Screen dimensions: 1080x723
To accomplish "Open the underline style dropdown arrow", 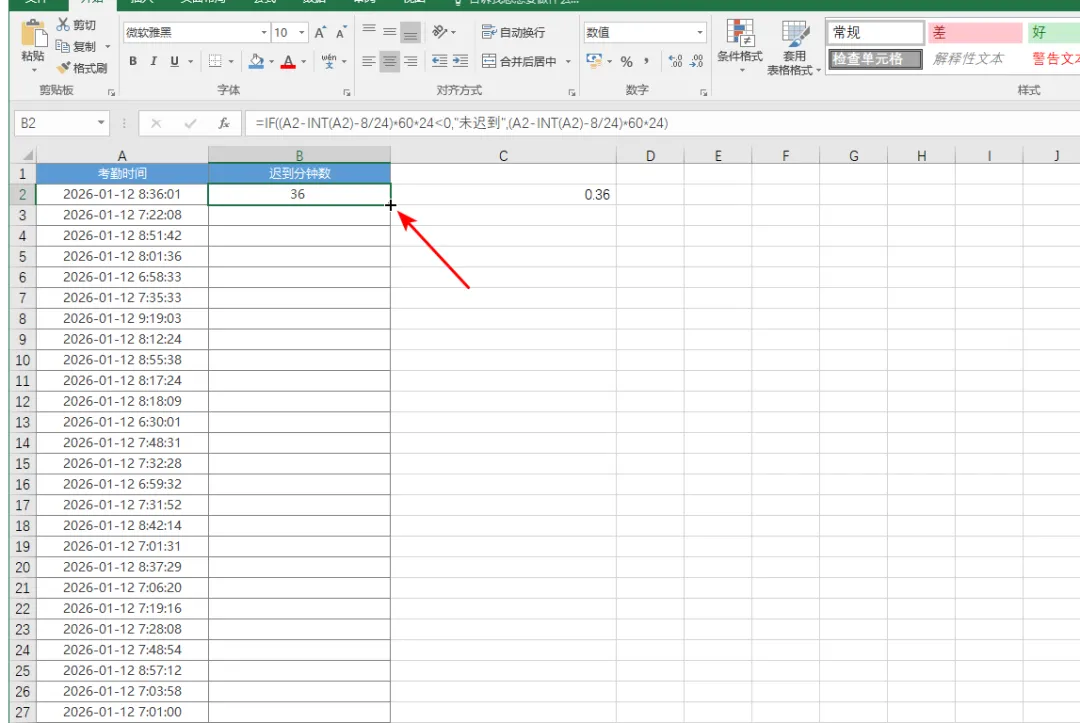I will (191, 61).
